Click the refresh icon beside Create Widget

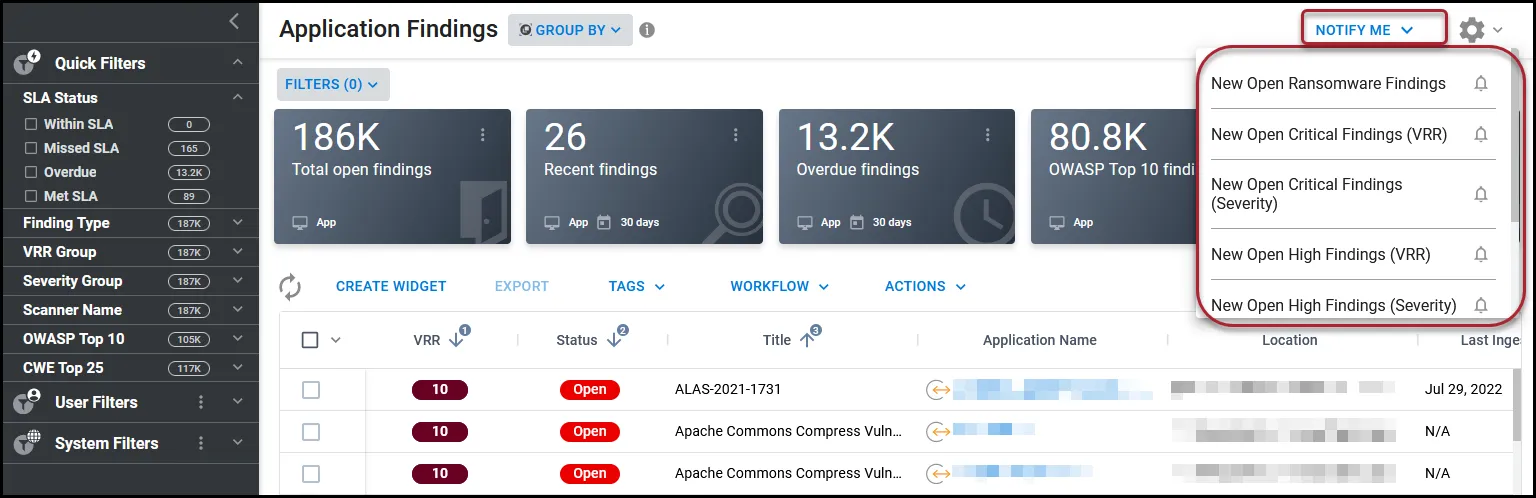coord(290,287)
